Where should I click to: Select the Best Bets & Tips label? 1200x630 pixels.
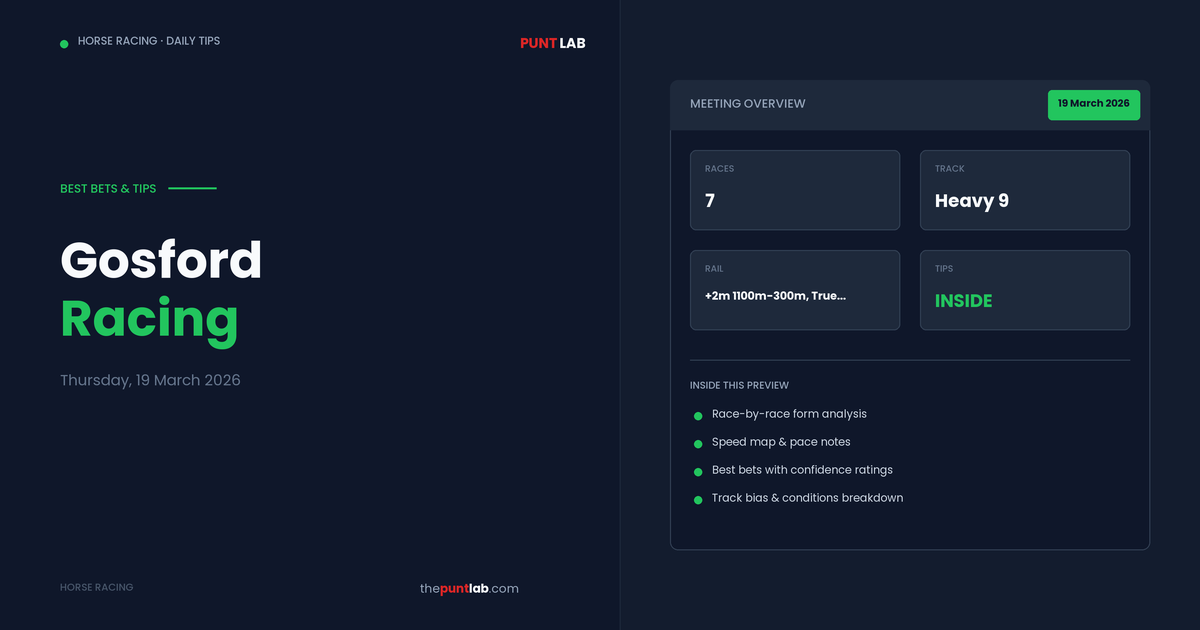(x=108, y=188)
